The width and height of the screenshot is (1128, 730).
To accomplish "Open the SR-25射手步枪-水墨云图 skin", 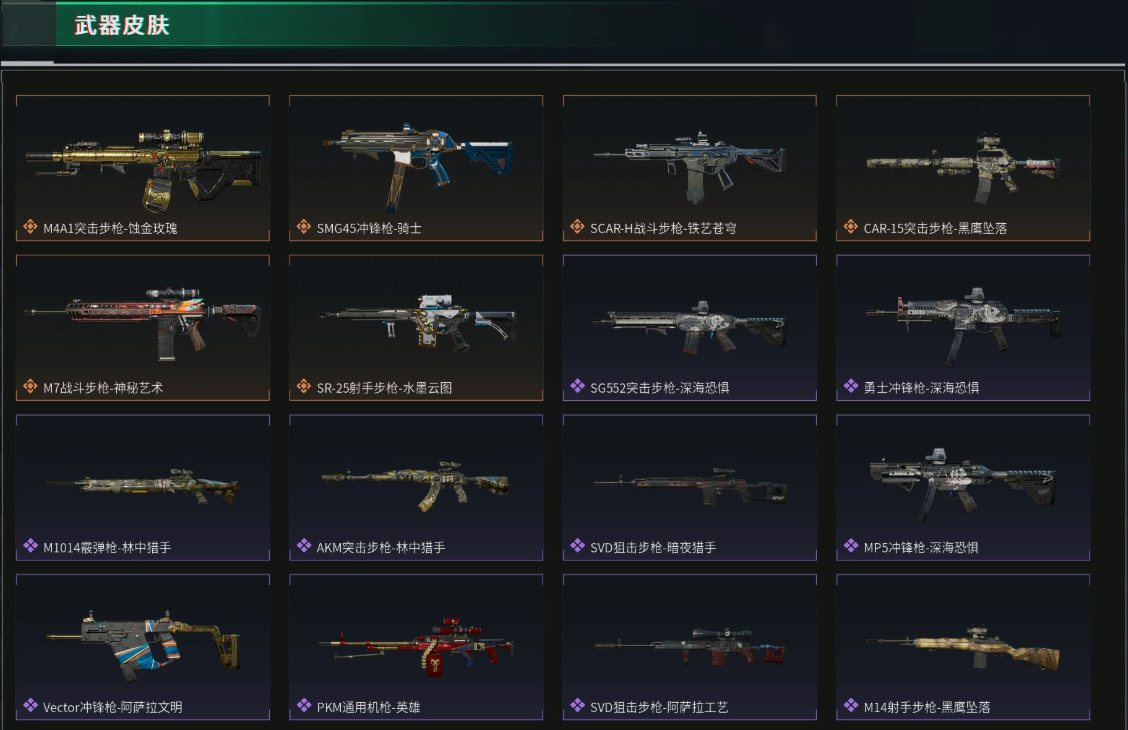I will 416,327.
